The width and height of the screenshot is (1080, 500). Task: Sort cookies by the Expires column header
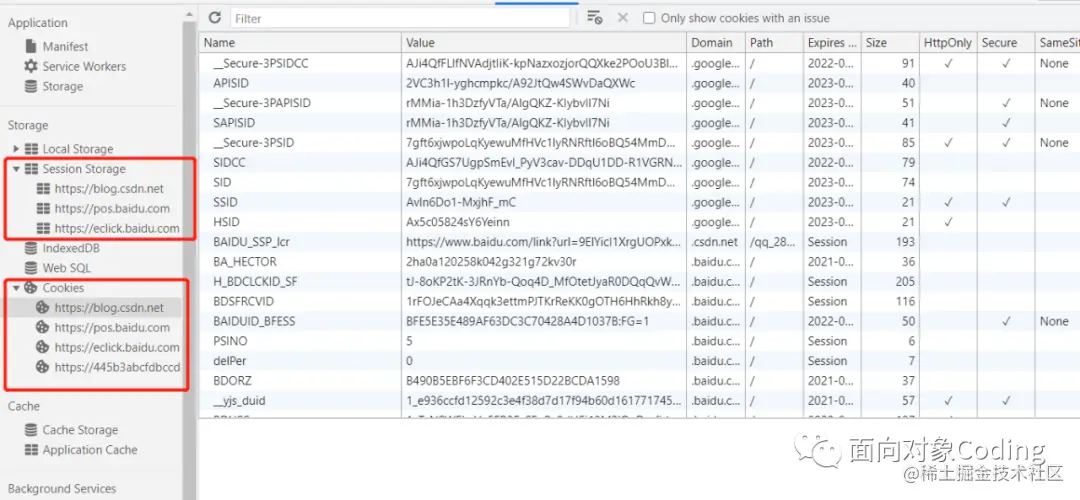(832, 43)
